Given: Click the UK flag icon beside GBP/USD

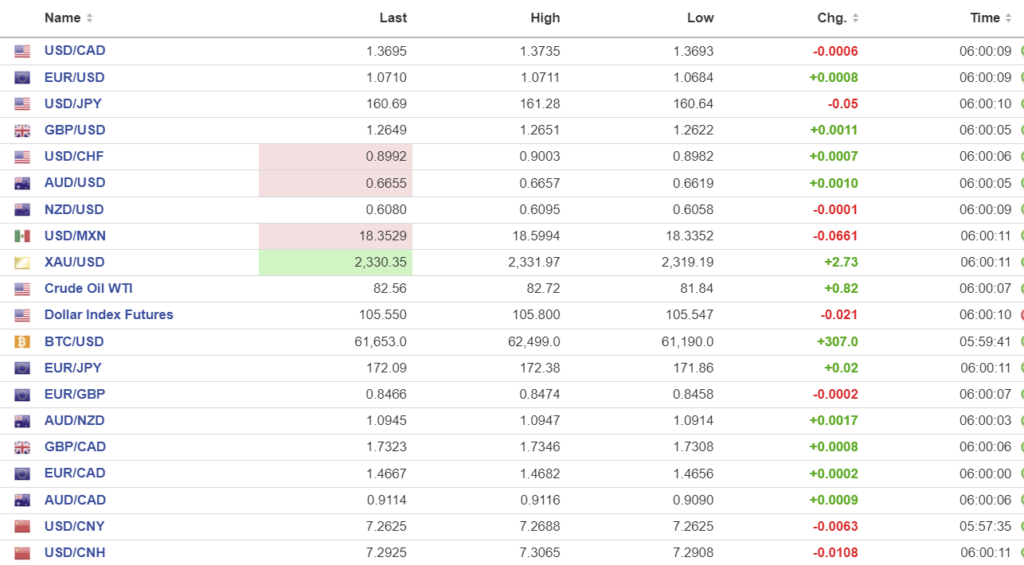Looking at the screenshot, I should (22, 131).
